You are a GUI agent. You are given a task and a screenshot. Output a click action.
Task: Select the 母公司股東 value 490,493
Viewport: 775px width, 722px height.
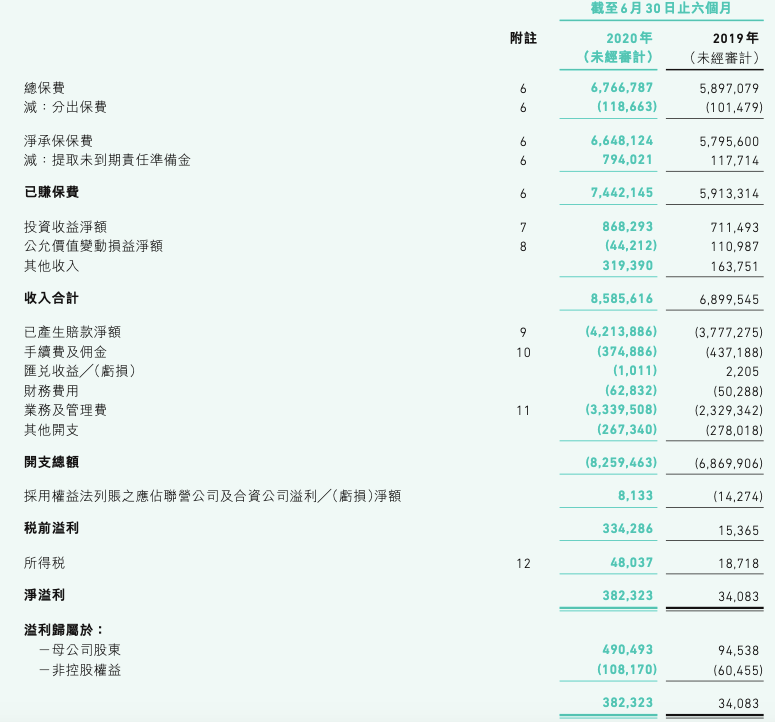[x=627, y=651]
